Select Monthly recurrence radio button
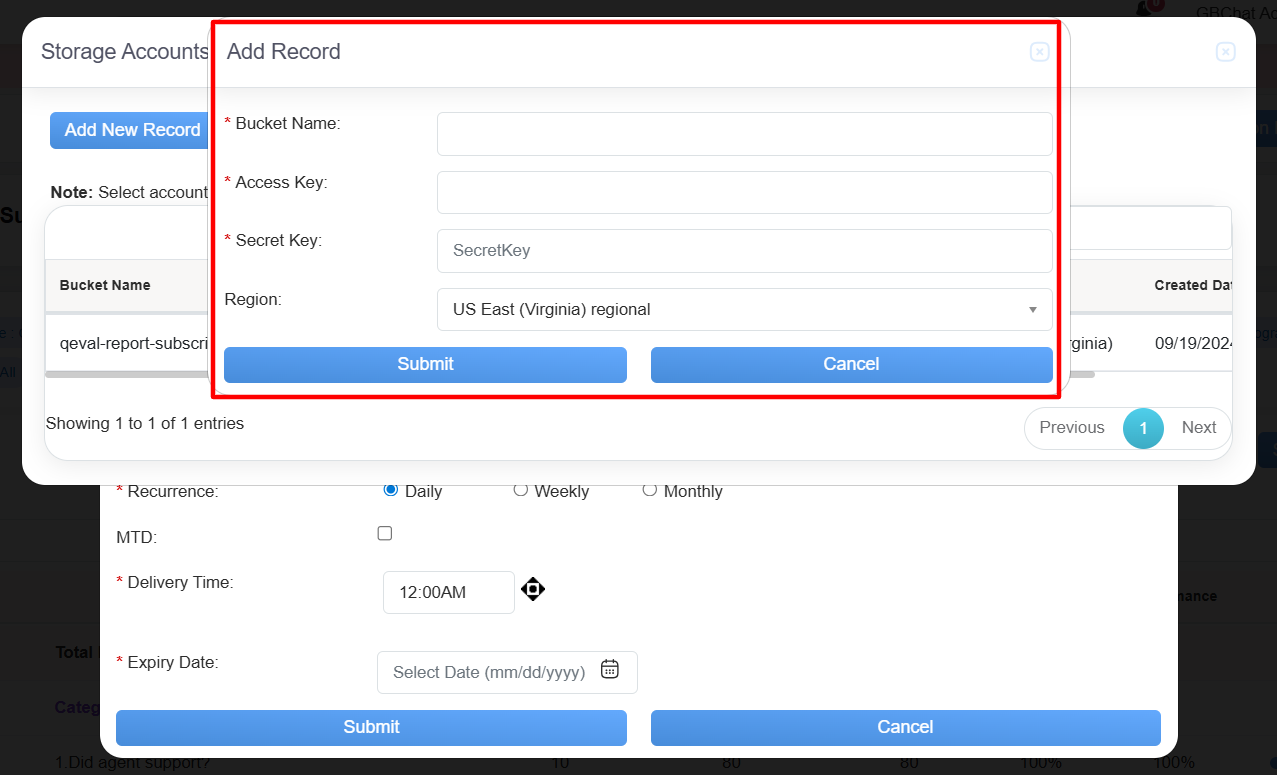Viewport: 1277px width, 775px height. (649, 490)
